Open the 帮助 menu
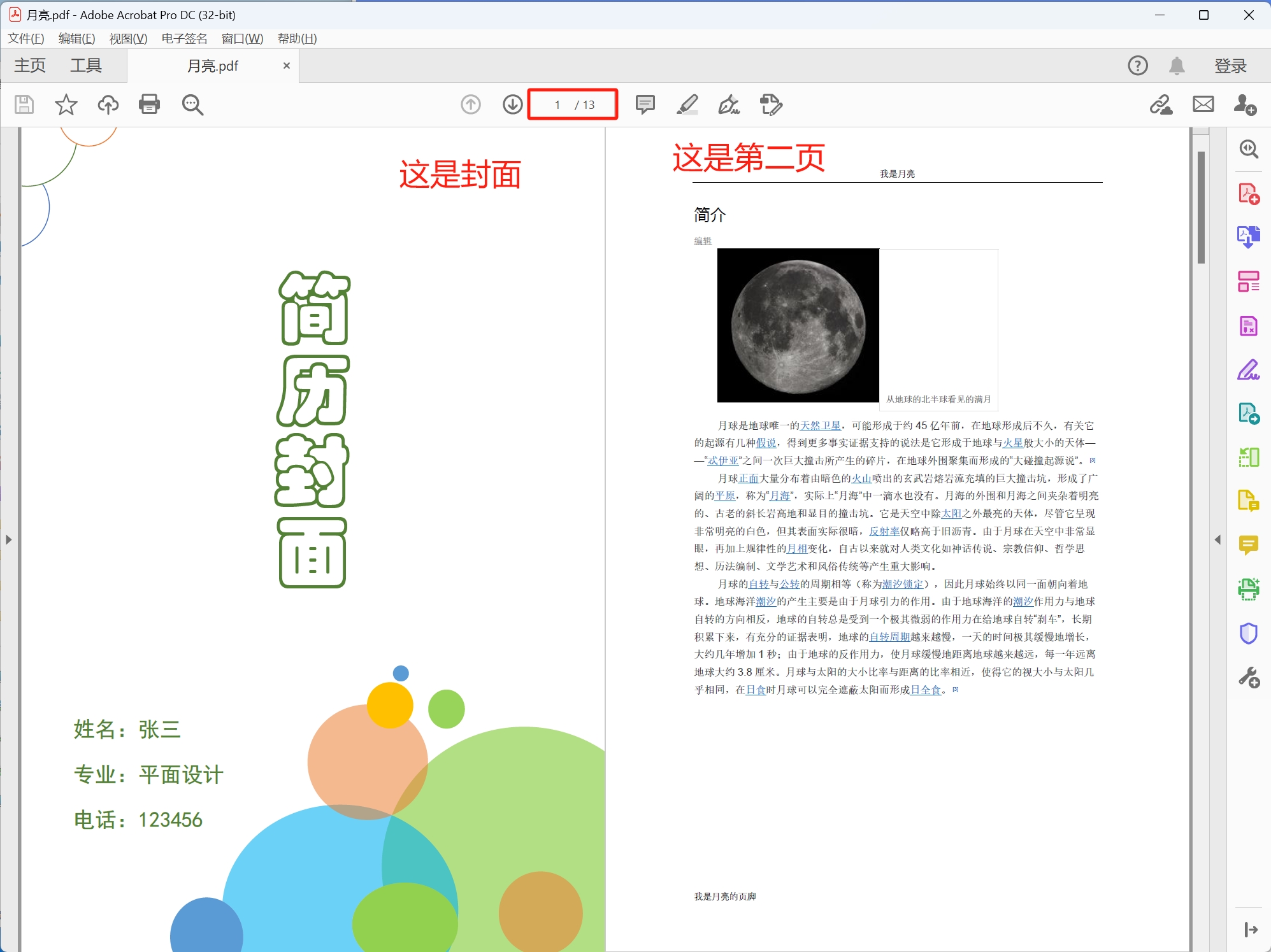Image resolution: width=1271 pixels, height=952 pixels. (296, 38)
